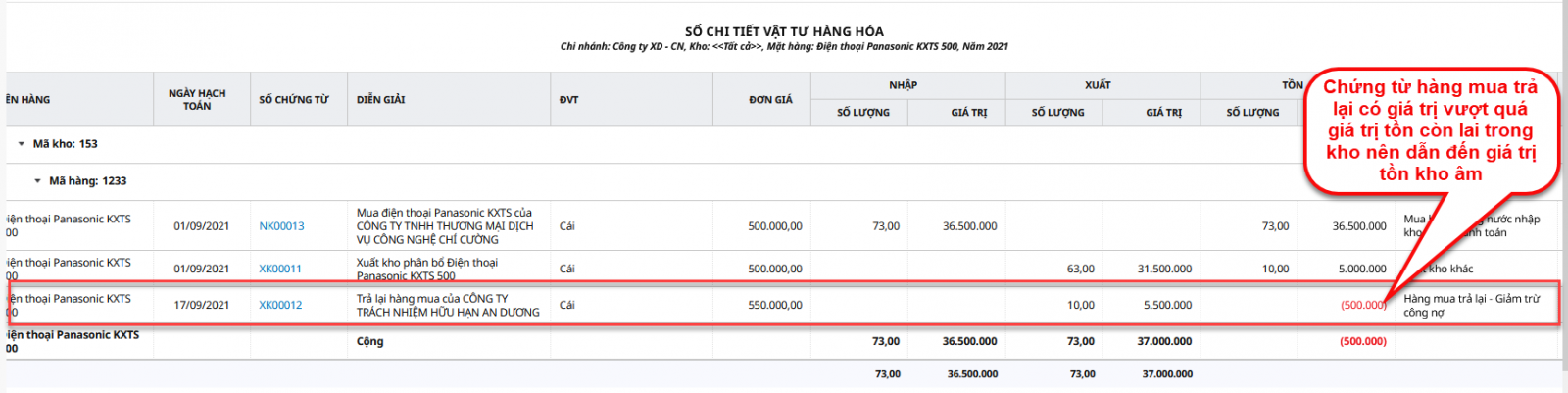
Task: Select the SỐ LƯỢNG header under XUẤT
Action: pyautogui.click(x=1057, y=113)
